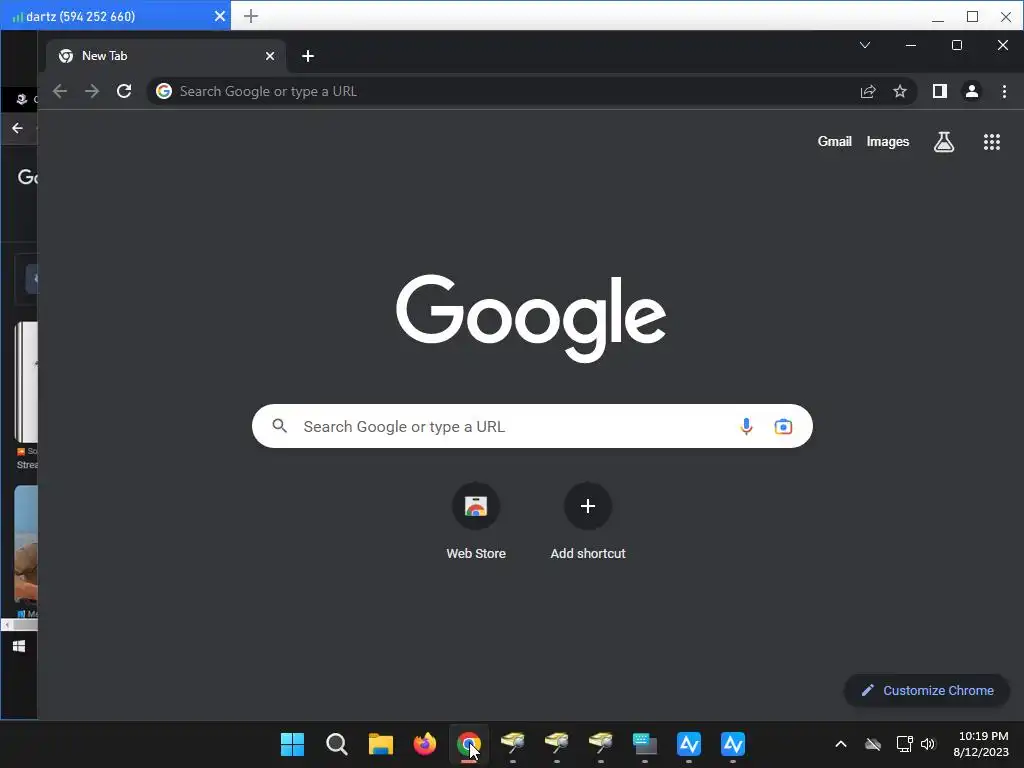The width and height of the screenshot is (1024, 768).
Task: Open the Google apps grid
Action: 992,142
